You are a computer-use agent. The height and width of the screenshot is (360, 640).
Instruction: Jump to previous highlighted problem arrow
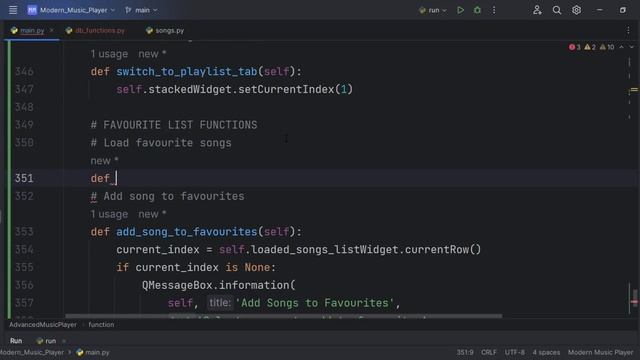point(621,47)
